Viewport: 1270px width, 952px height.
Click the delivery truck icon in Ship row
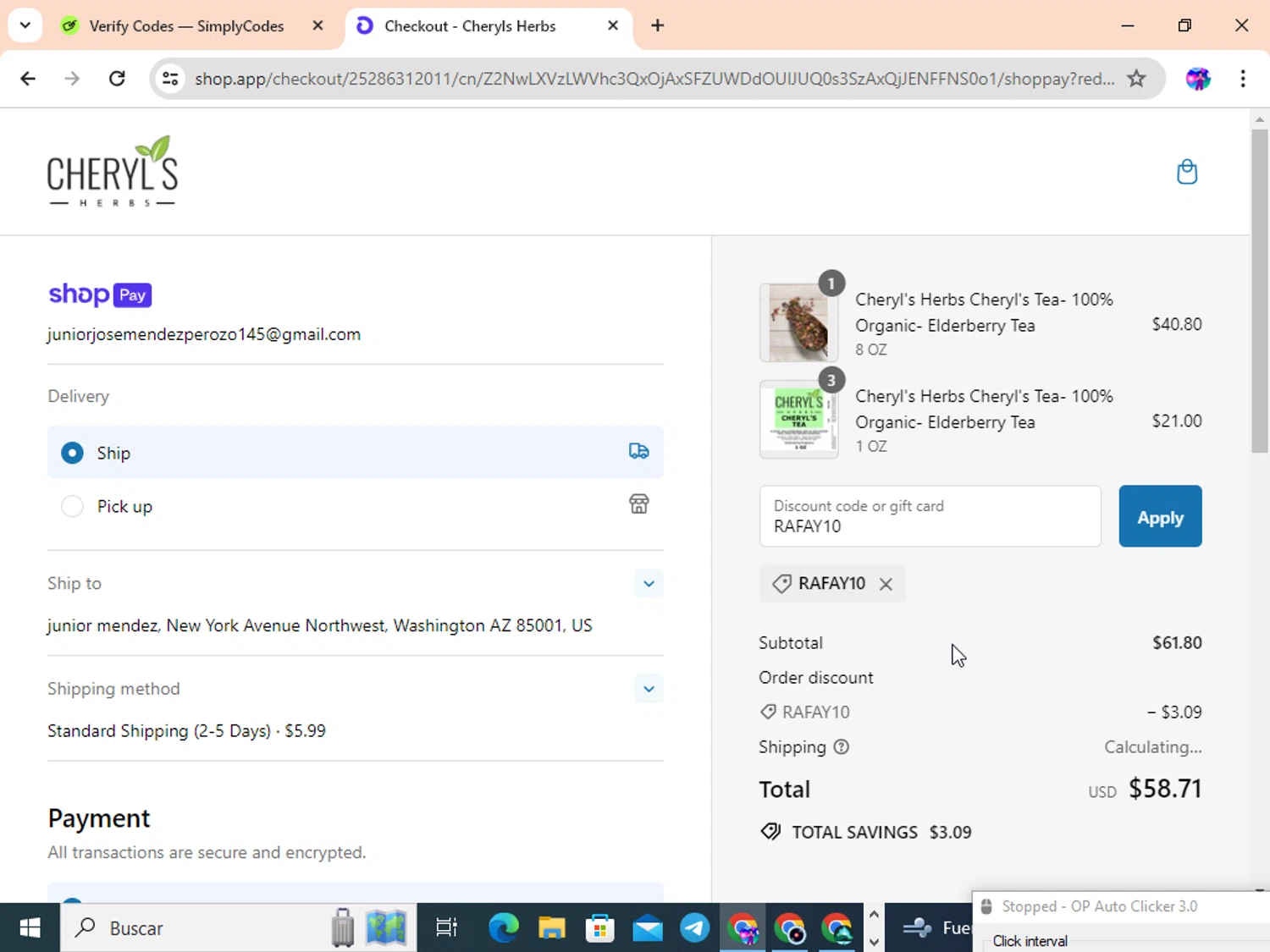[638, 452]
